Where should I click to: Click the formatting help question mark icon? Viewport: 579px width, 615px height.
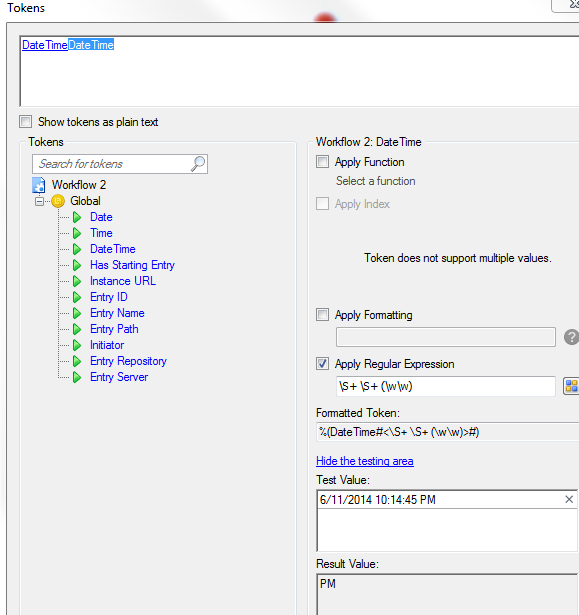point(571,337)
